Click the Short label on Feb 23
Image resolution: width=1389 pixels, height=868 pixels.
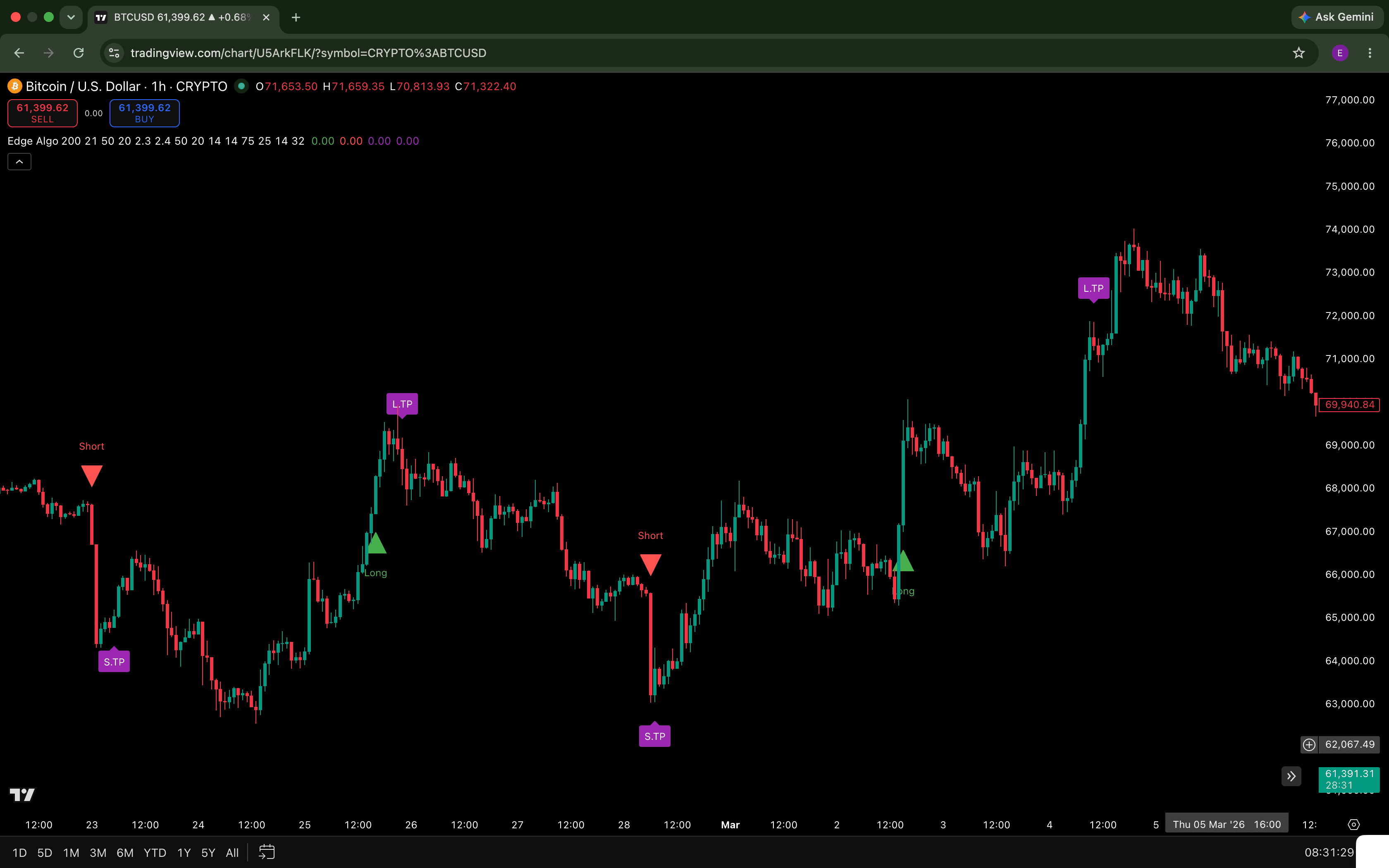tap(92, 446)
